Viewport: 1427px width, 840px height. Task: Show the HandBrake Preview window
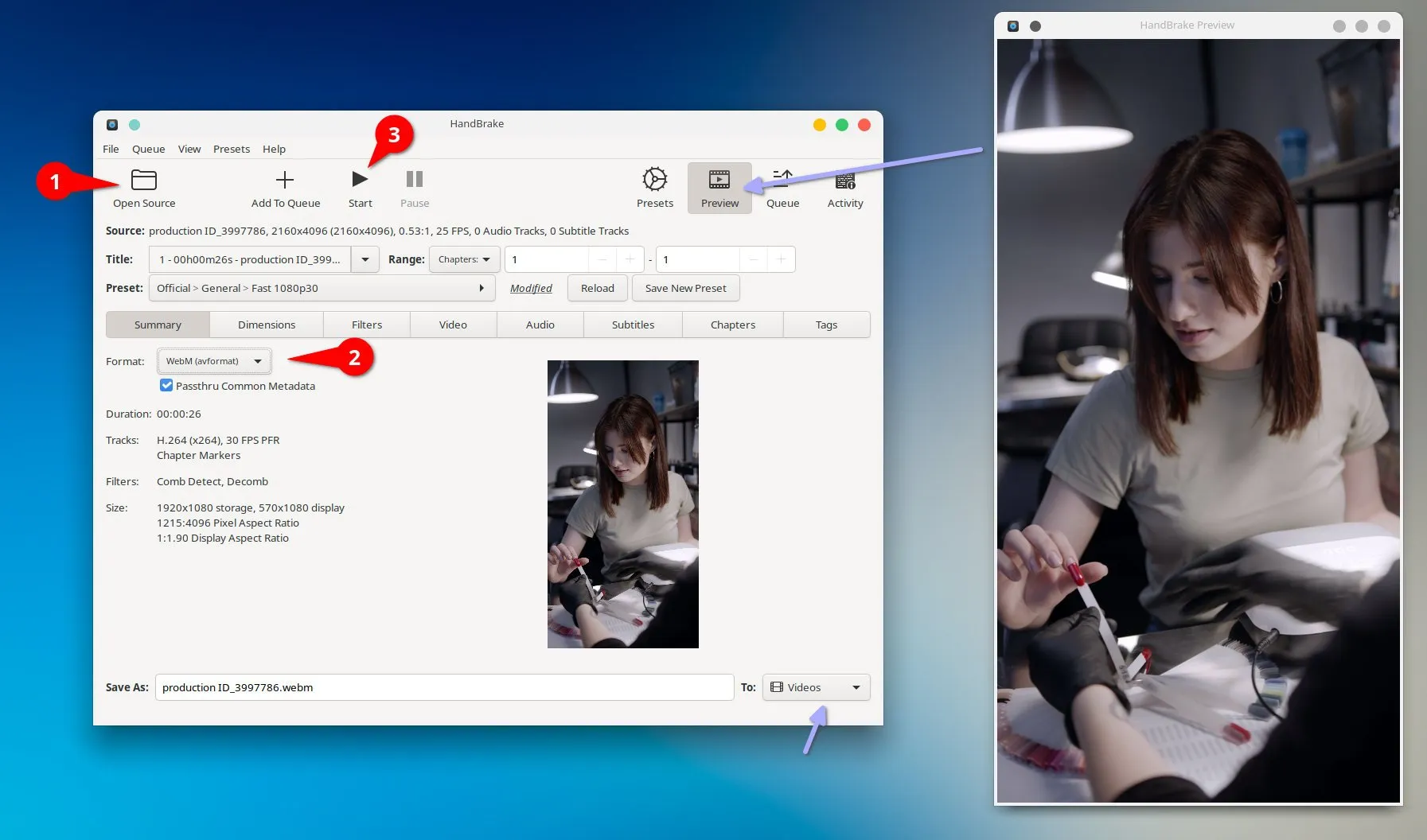point(719,188)
